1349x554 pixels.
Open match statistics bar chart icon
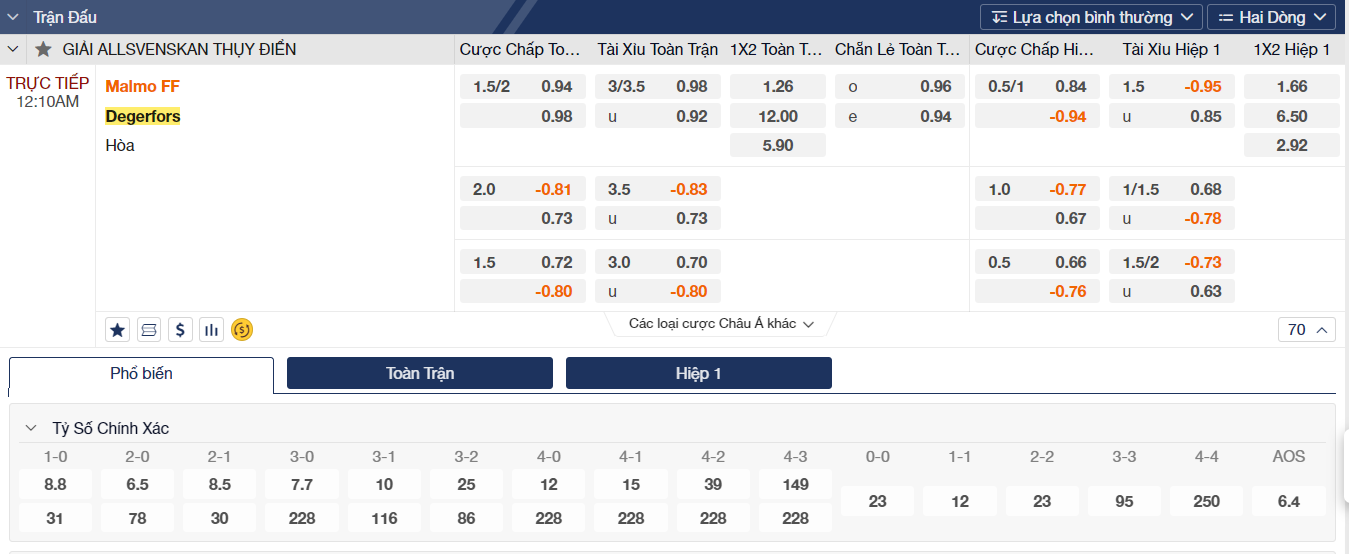click(x=211, y=329)
